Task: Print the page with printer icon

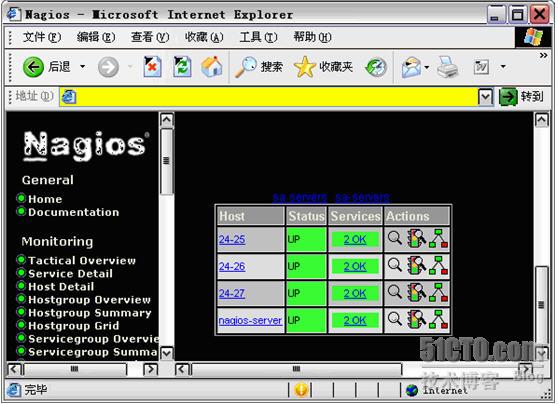Action: pos(448,67)
